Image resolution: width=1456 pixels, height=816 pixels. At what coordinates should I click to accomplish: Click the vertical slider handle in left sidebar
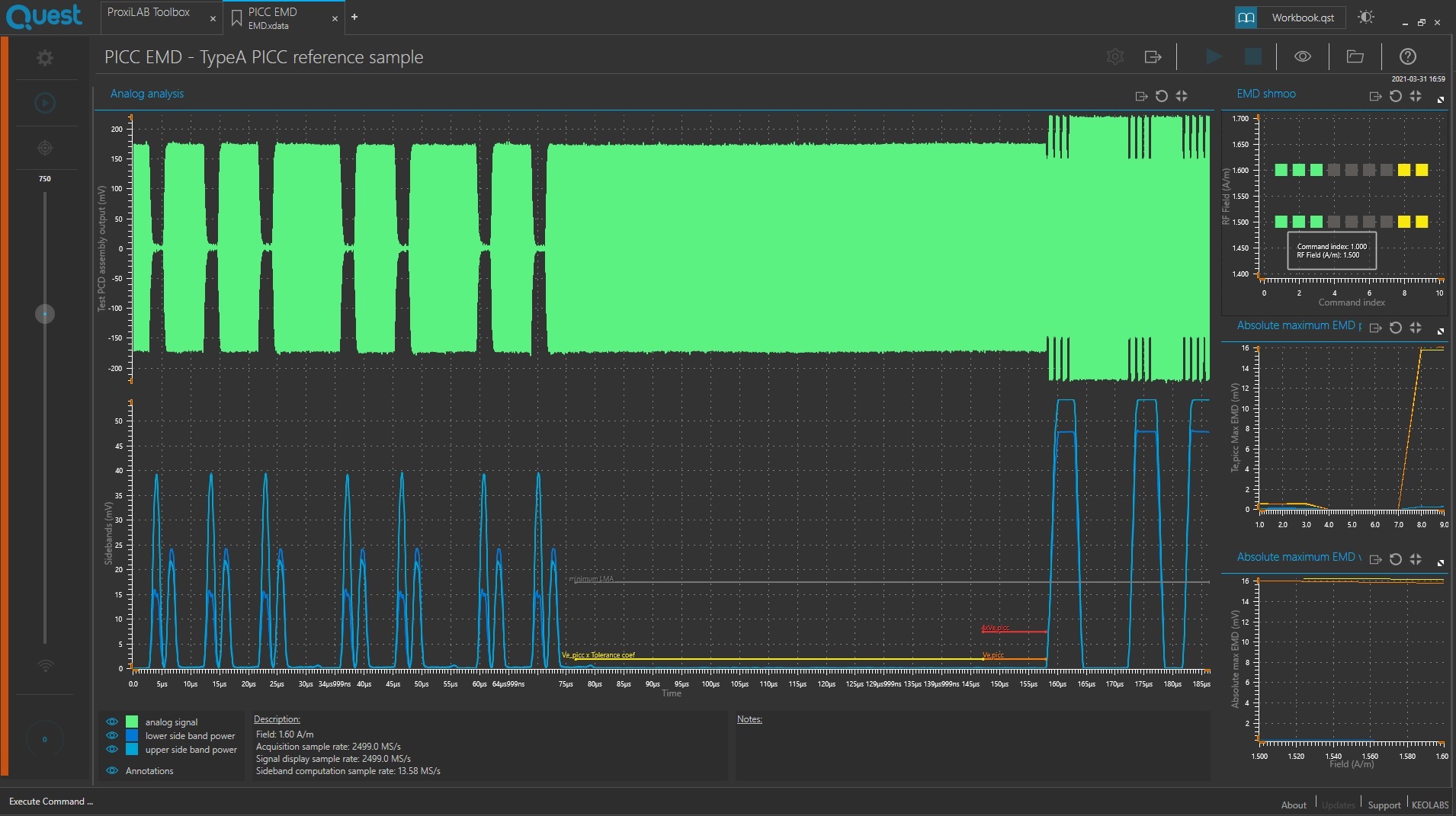pos(45,314)
